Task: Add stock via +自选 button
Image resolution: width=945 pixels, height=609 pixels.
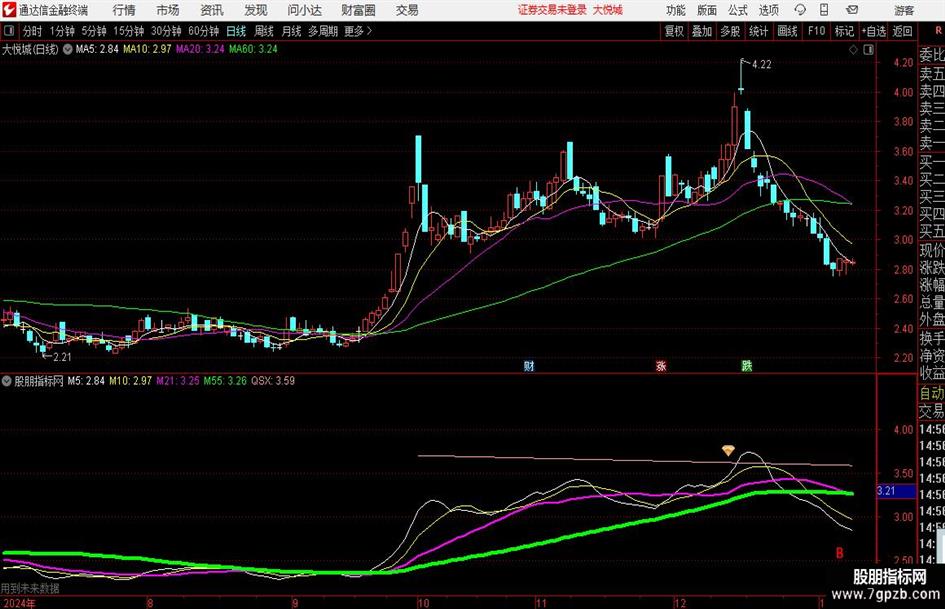Action: click(874, 31)
